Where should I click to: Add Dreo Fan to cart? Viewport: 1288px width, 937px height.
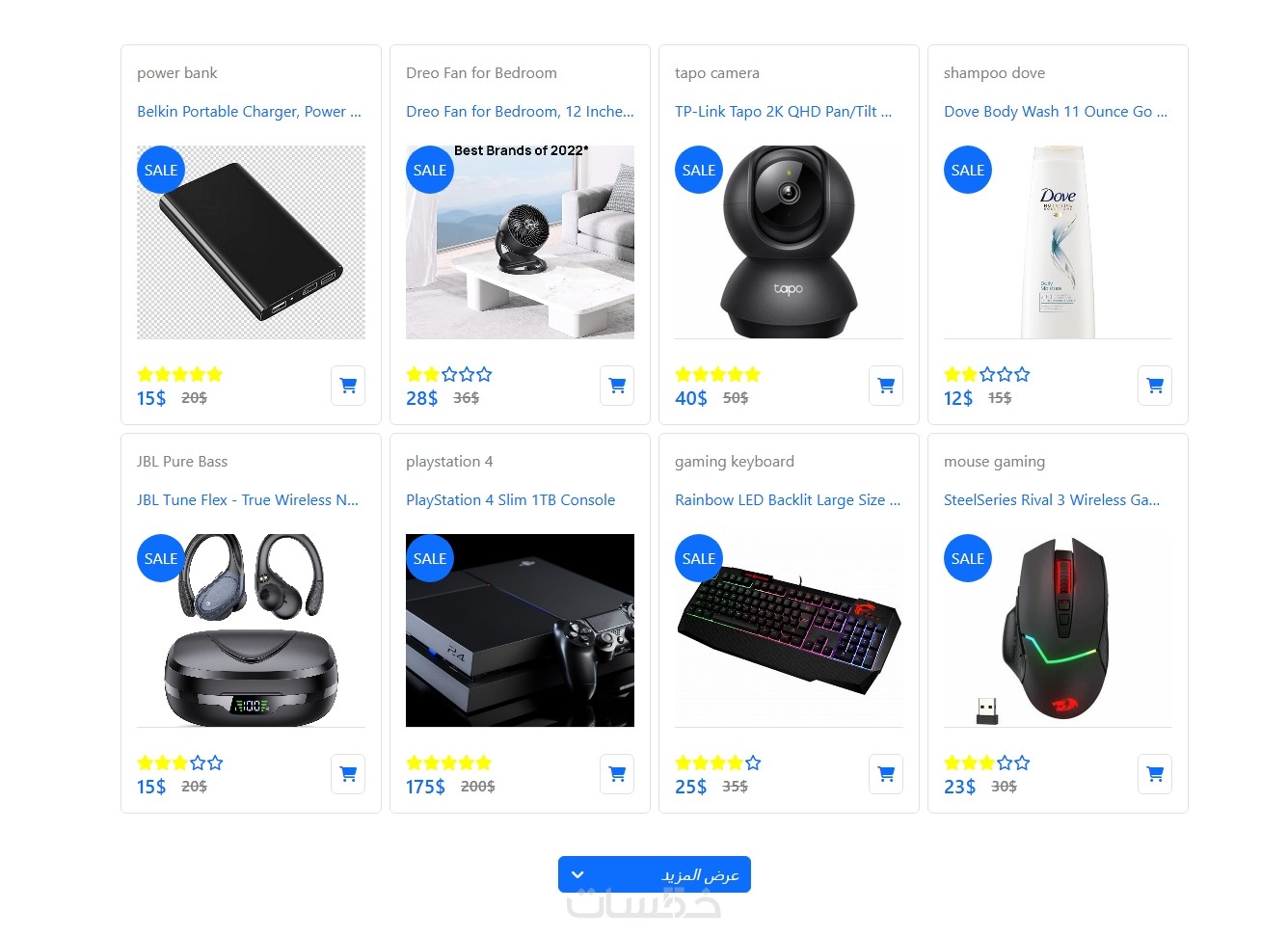pos(617,386)
